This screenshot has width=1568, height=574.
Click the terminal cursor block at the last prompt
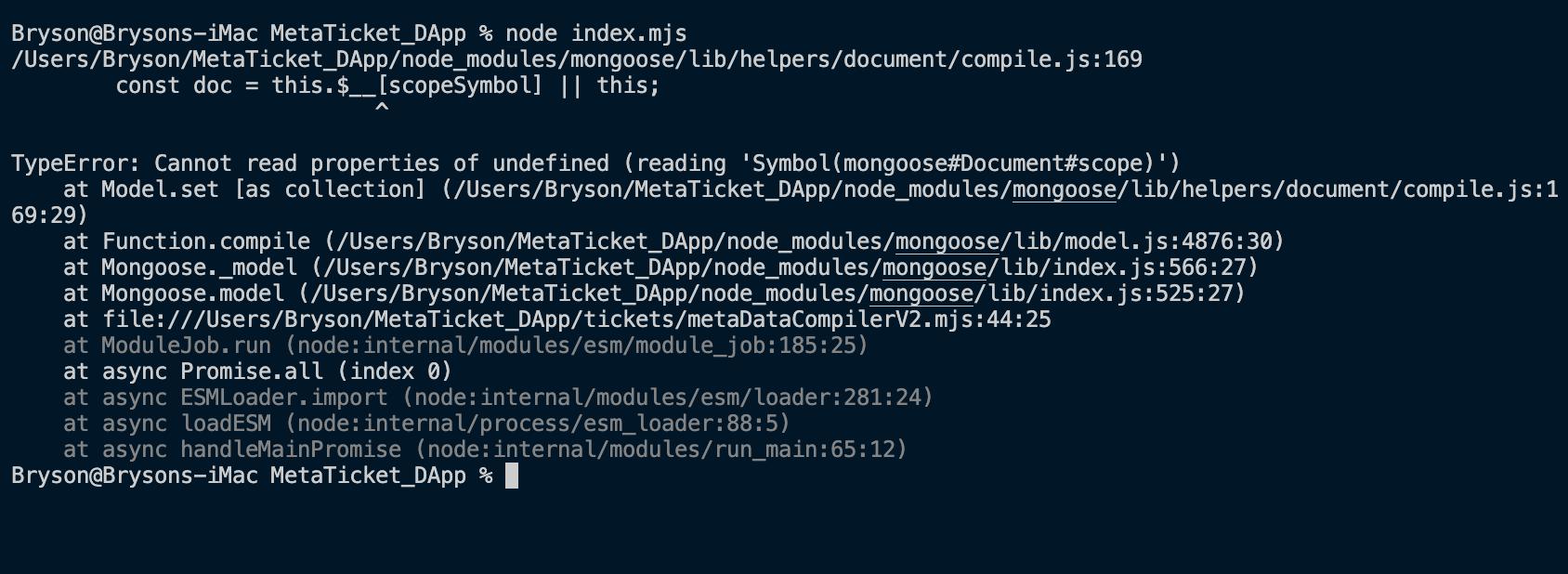coord(511,476)
